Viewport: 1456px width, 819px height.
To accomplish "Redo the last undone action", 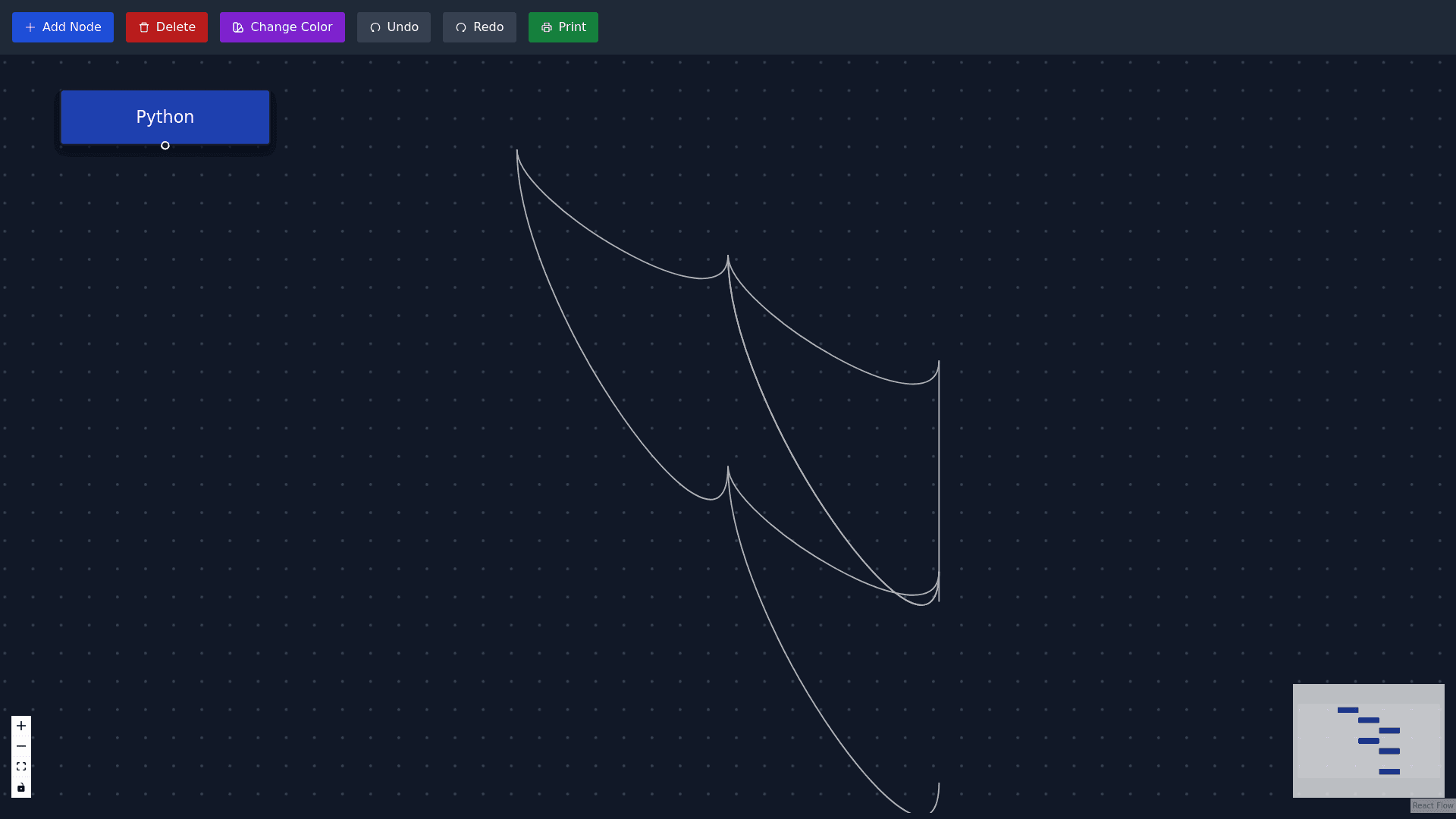I will (x=479, y=27).
